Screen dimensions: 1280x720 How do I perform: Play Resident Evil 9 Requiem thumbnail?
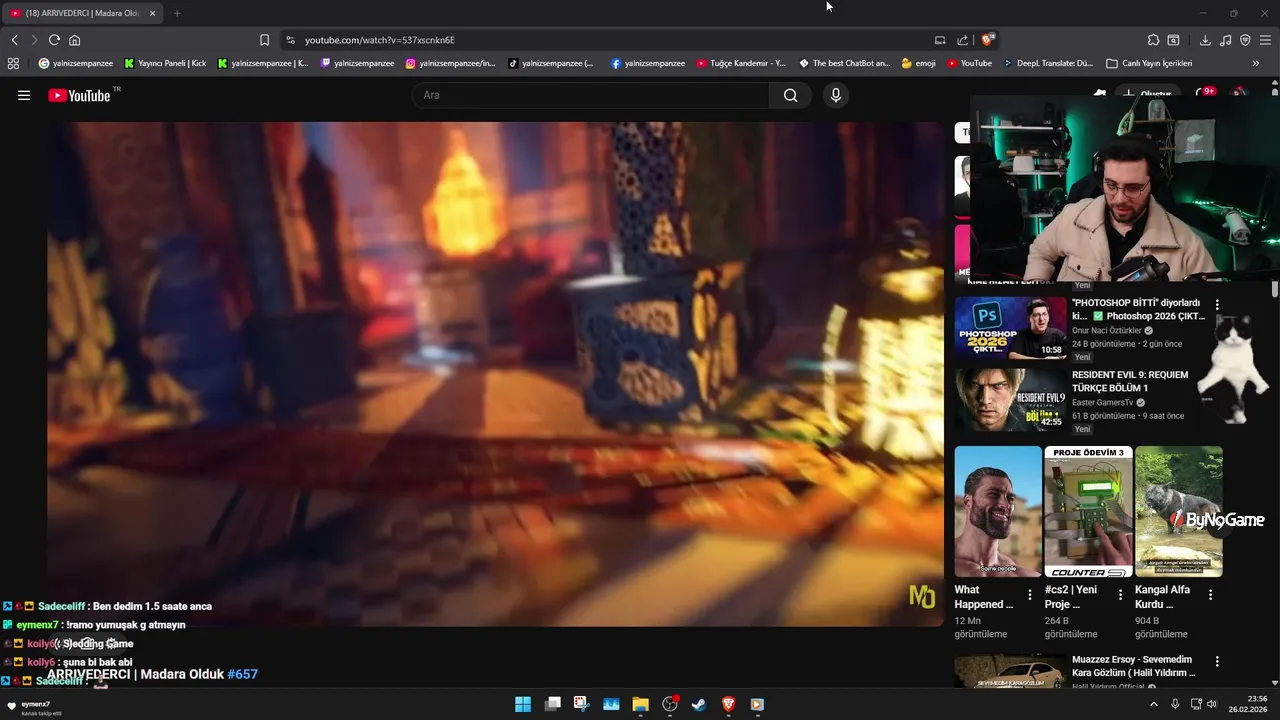pos(1010,399)
